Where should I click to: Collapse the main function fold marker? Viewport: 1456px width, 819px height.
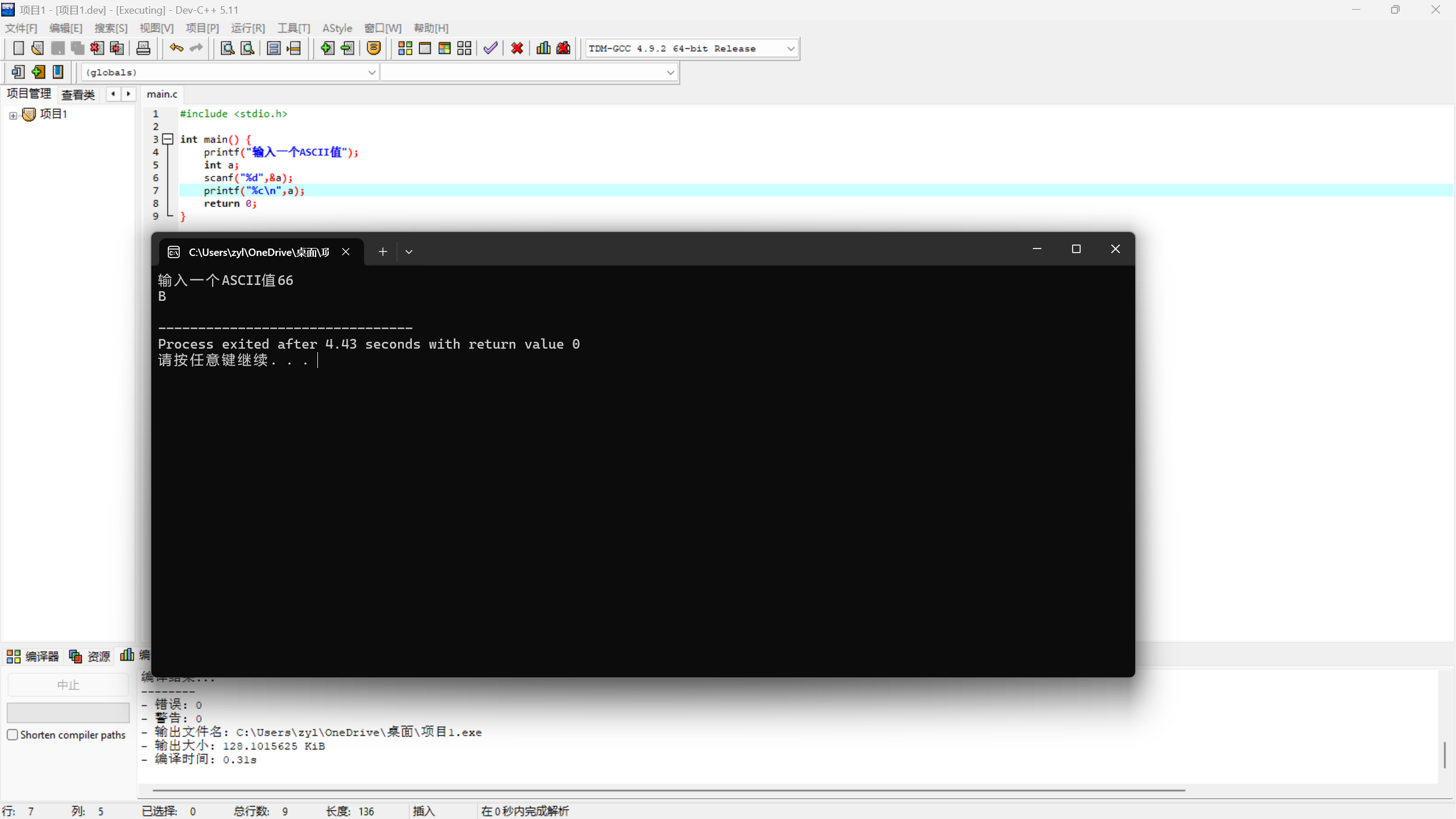pyautogui.click(x=168, y=139)
